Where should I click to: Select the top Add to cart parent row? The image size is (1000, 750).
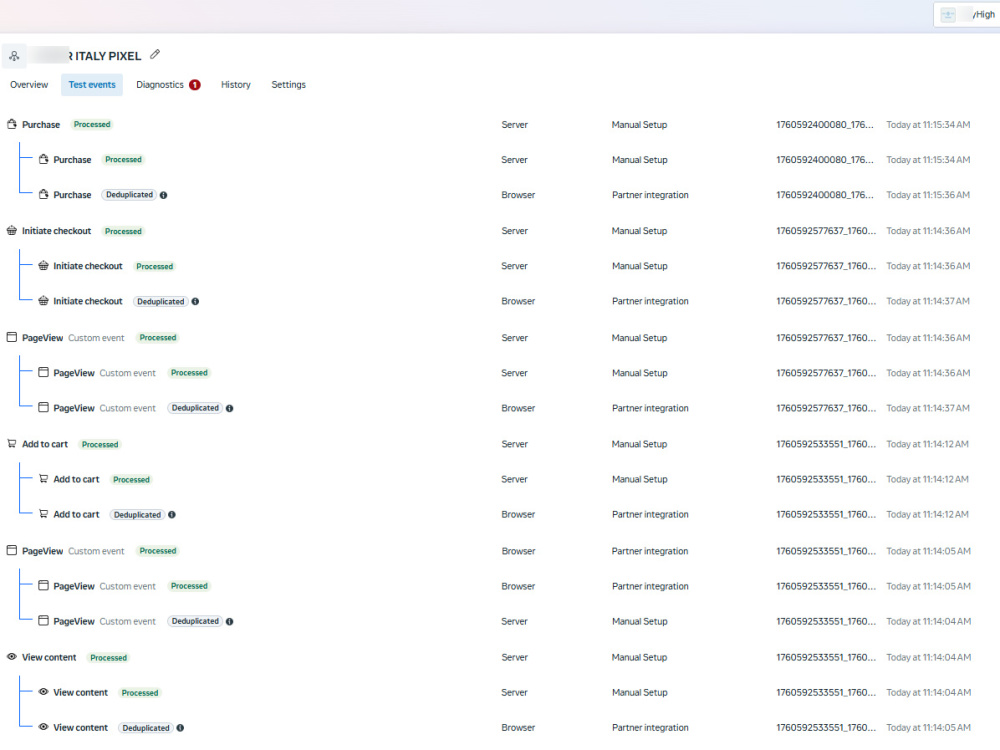(500, 444)
